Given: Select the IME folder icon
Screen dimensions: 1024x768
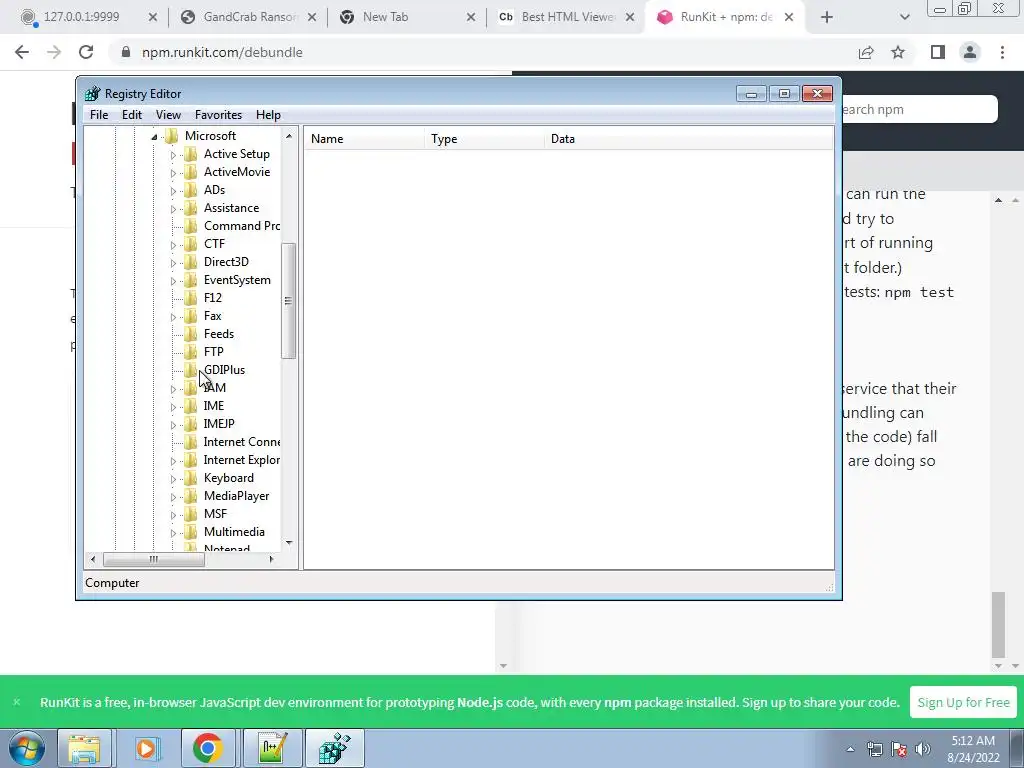Looking at the screenshot, I should coord(191,406).
